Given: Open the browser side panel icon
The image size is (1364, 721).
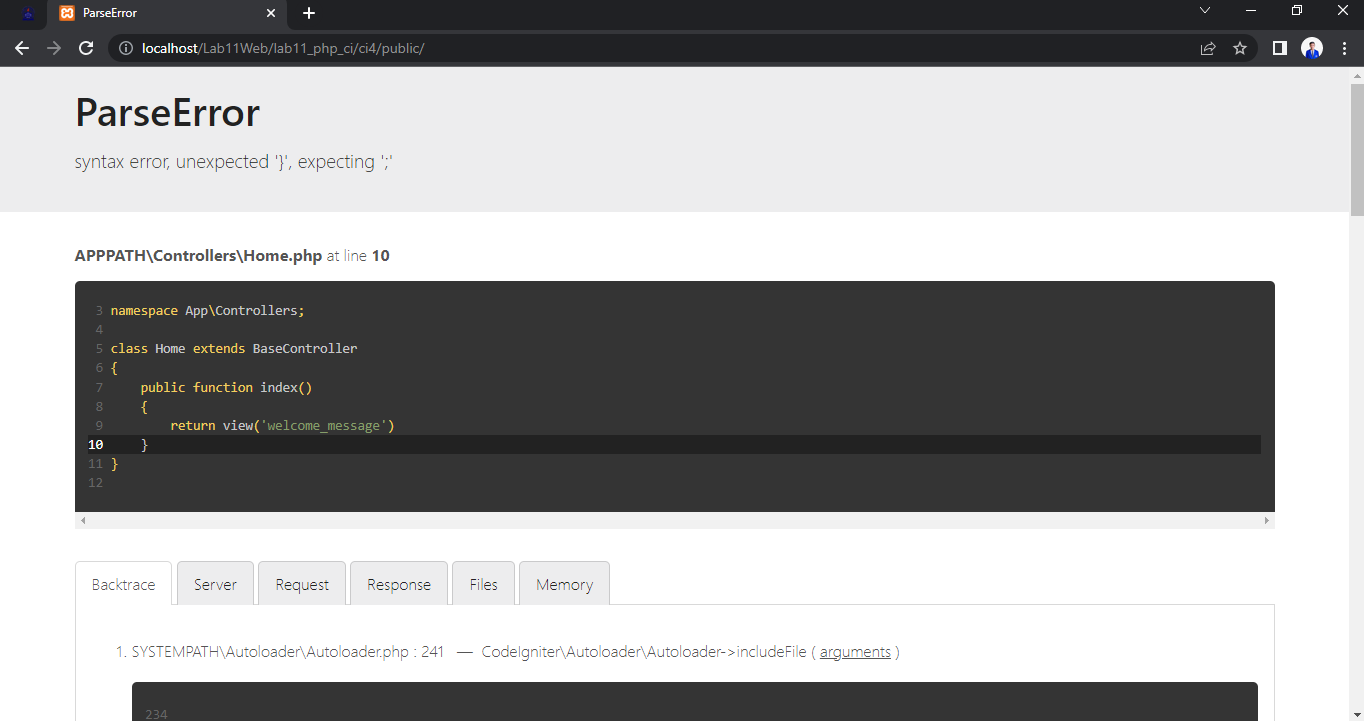Looking at the screenshot, I should (1279, 47).
